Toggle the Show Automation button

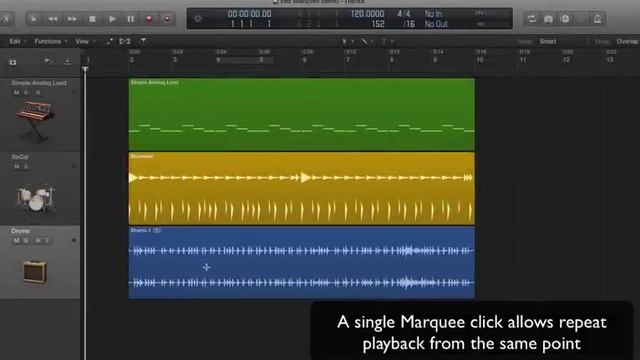point(109,41)
